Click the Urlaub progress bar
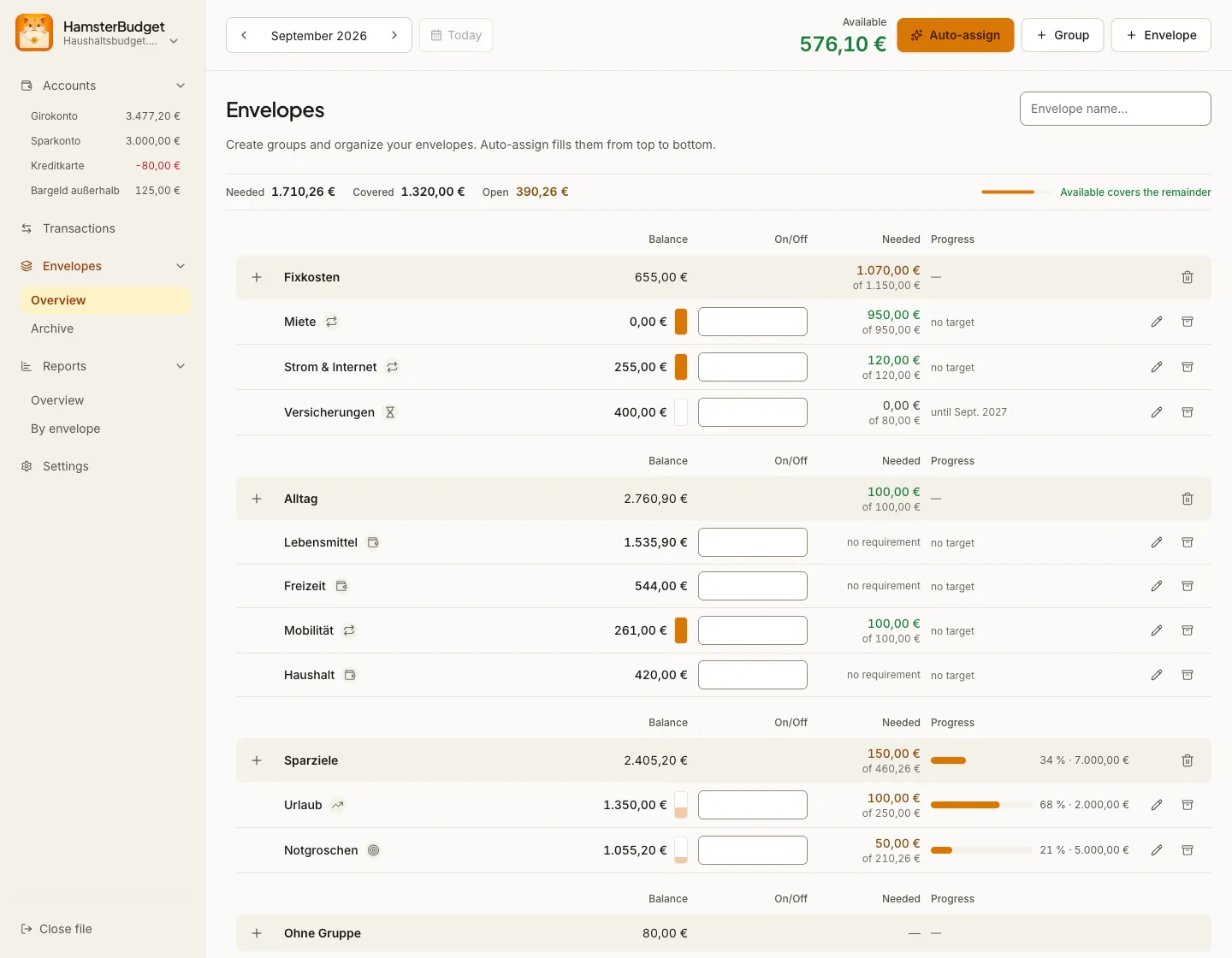The height and width of the screenshot is (958, 1232). click(981, 805)
